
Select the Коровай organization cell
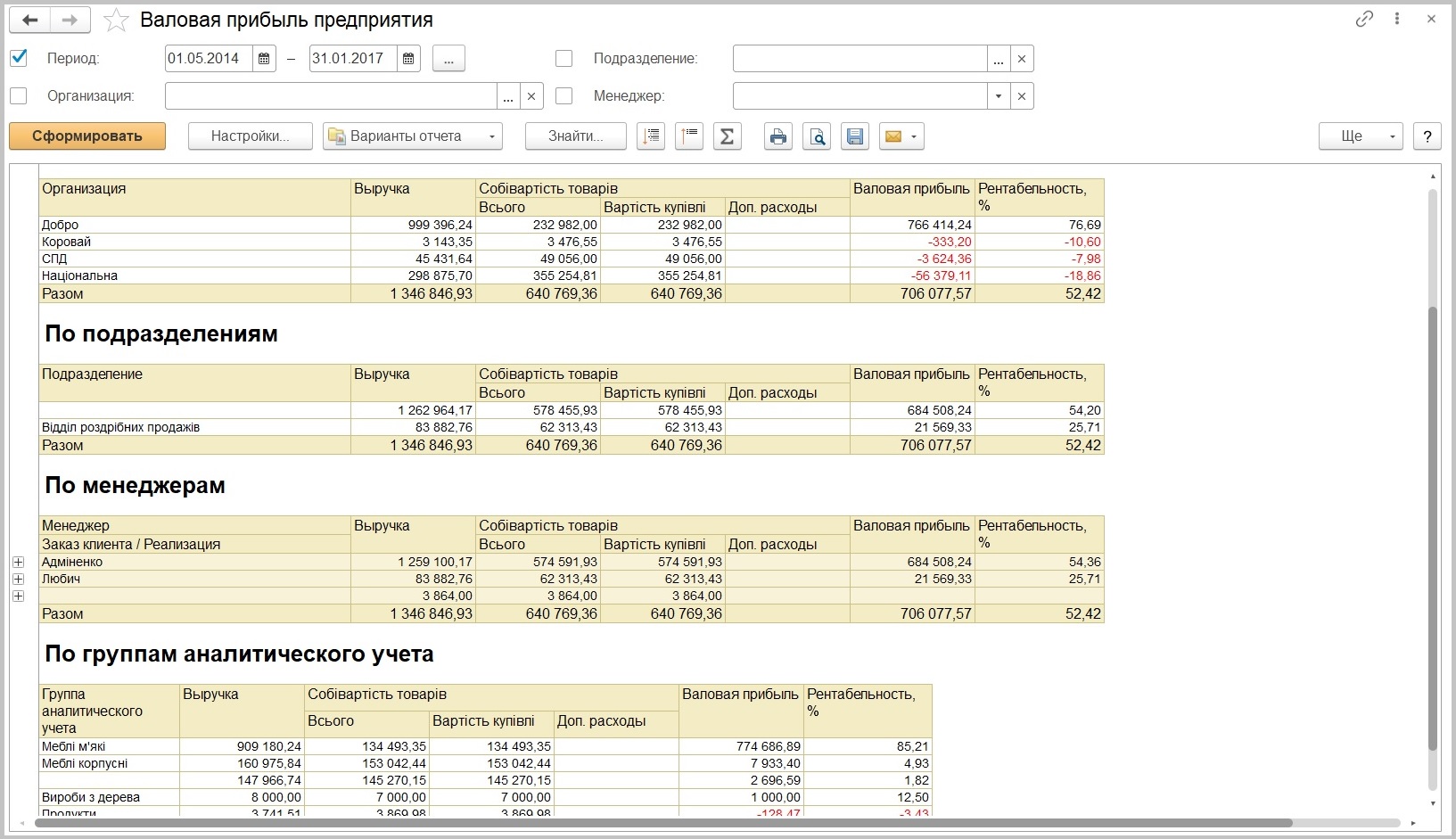coord(195,242)
